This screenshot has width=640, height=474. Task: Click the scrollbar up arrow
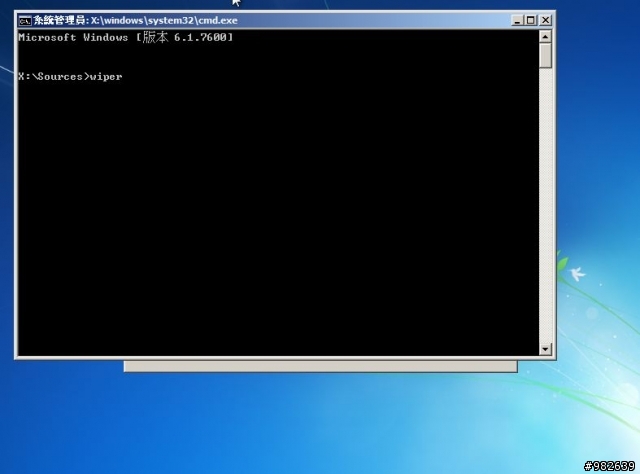(545, 37)
